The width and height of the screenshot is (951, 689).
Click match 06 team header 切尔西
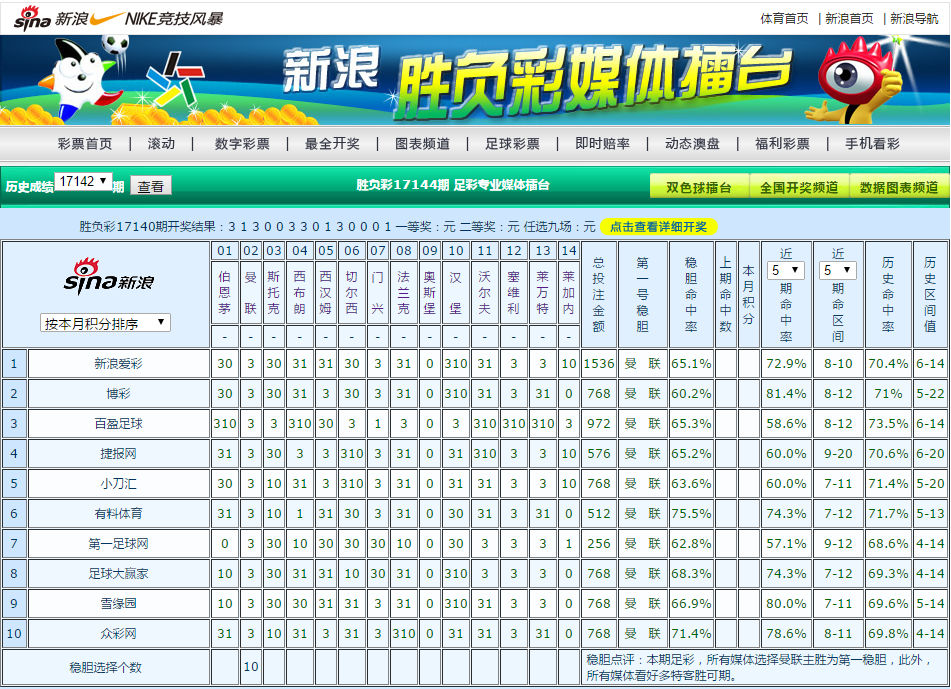point(352,292)
